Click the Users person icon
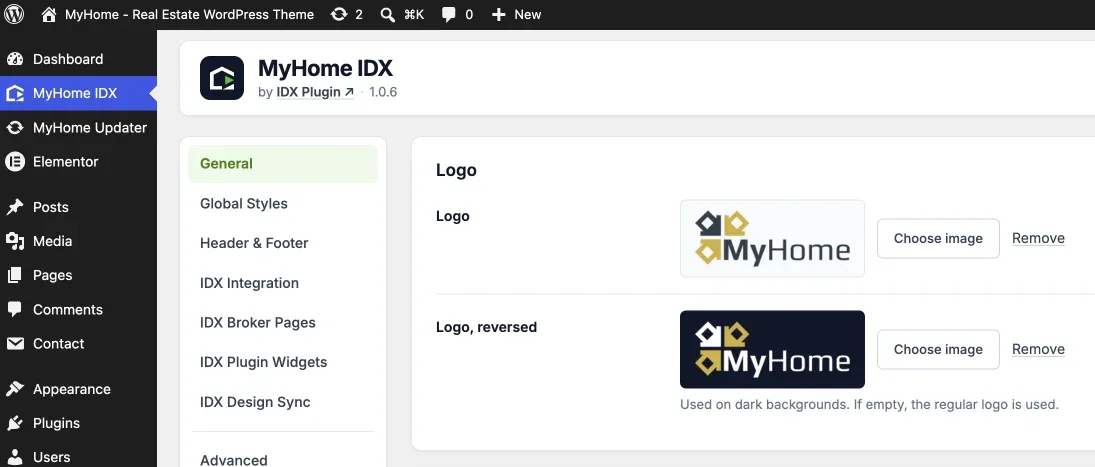This screenshot has height=467, width=1095. (x=15, y=457)
